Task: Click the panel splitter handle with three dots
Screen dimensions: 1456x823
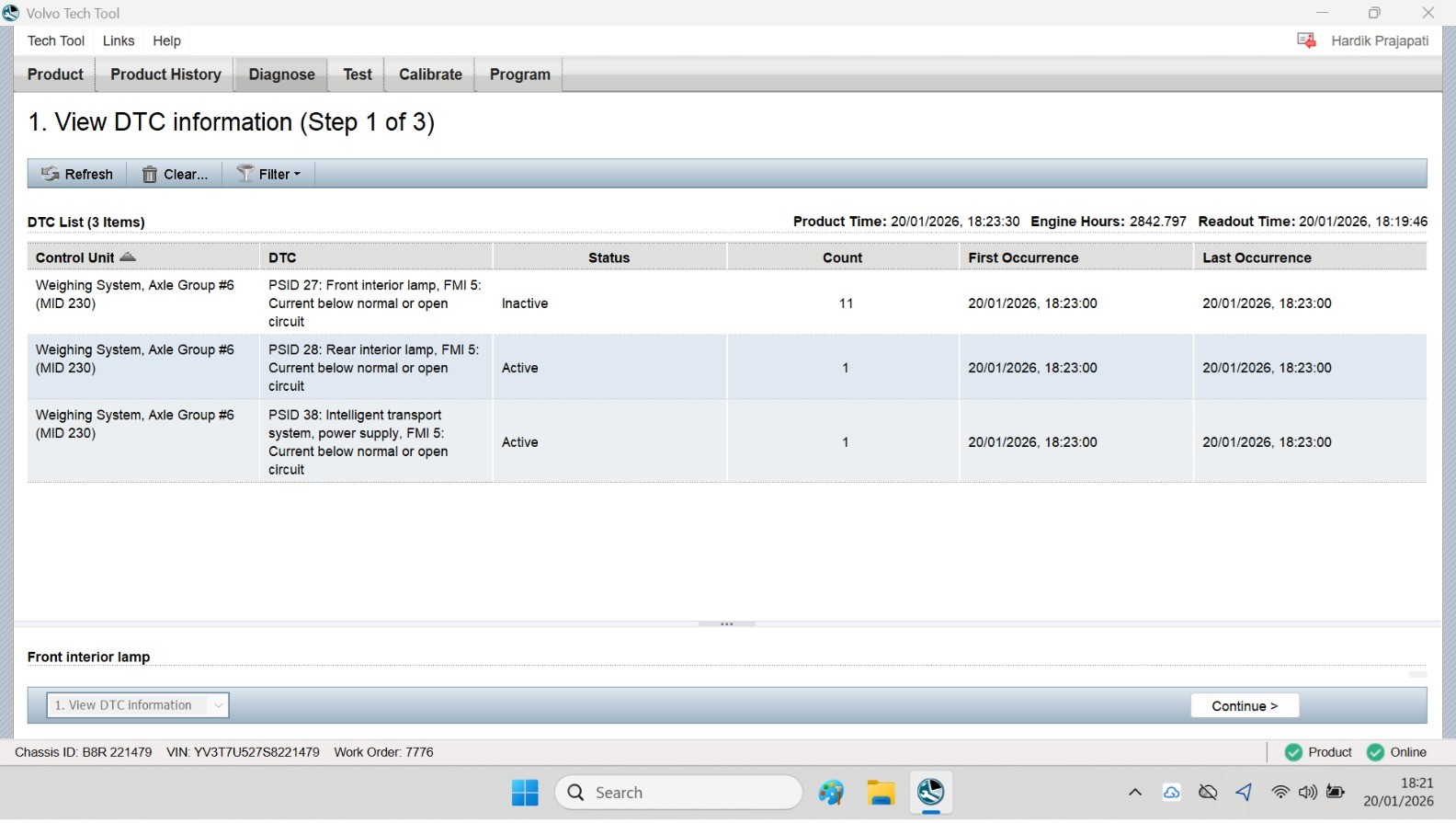Action: pyautogui.click(x=726, y=623)
